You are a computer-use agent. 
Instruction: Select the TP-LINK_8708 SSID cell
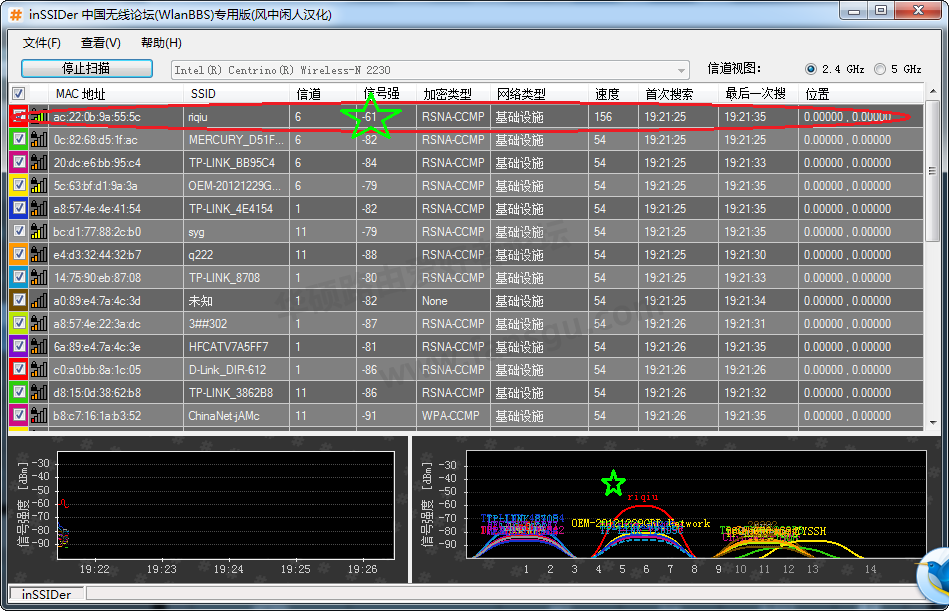coord(236,278)
